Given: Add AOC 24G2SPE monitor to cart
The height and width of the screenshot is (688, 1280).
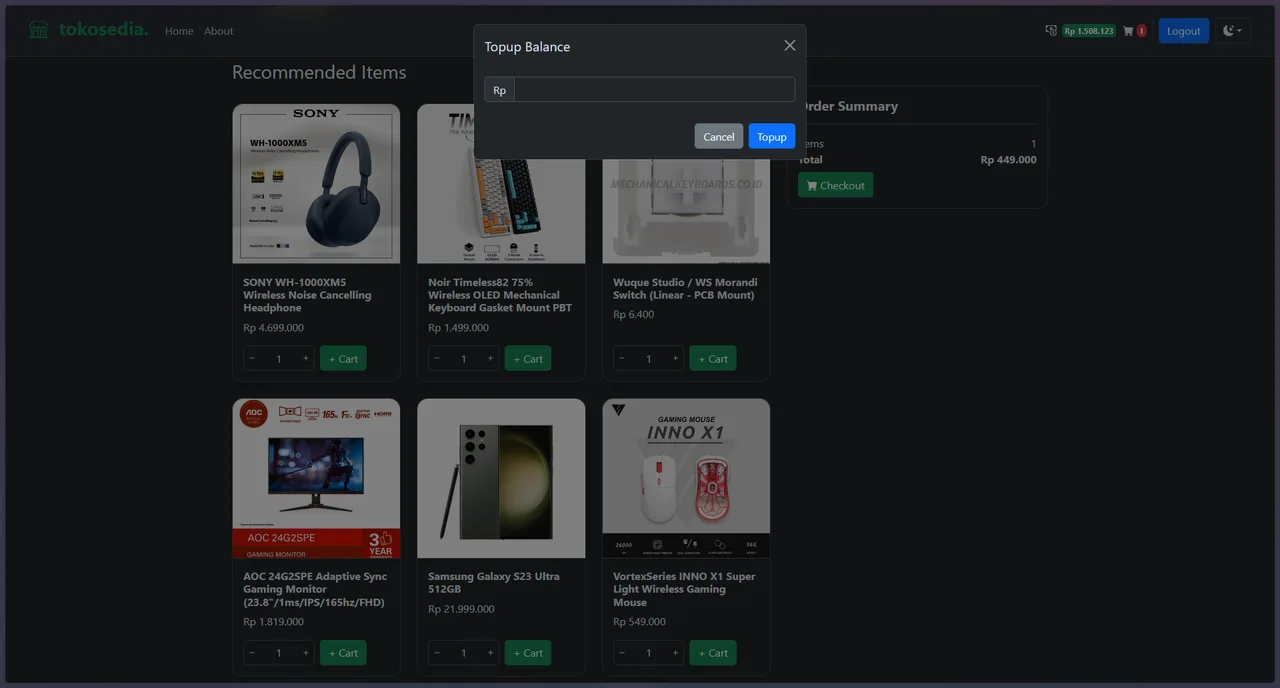Looking at the screenshot, I should [x=343, y=653].
